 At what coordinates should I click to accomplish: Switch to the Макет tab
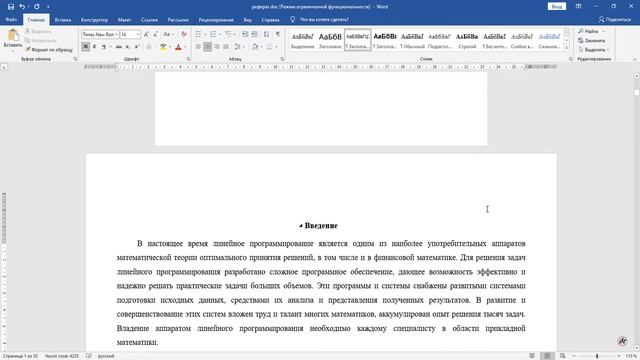[x=124, y=20]
